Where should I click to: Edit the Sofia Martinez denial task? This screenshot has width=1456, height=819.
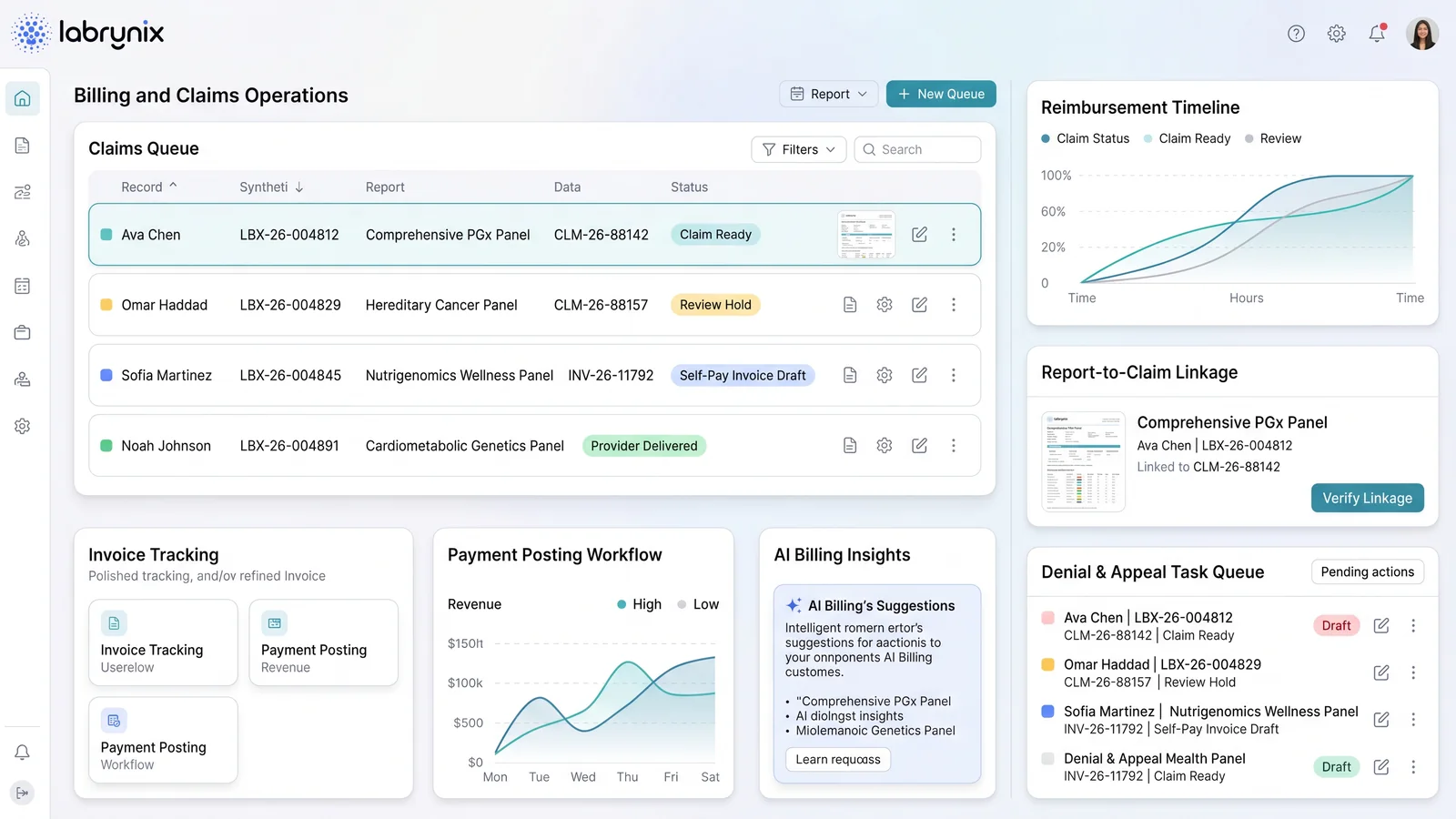[x=1381, y=720]
